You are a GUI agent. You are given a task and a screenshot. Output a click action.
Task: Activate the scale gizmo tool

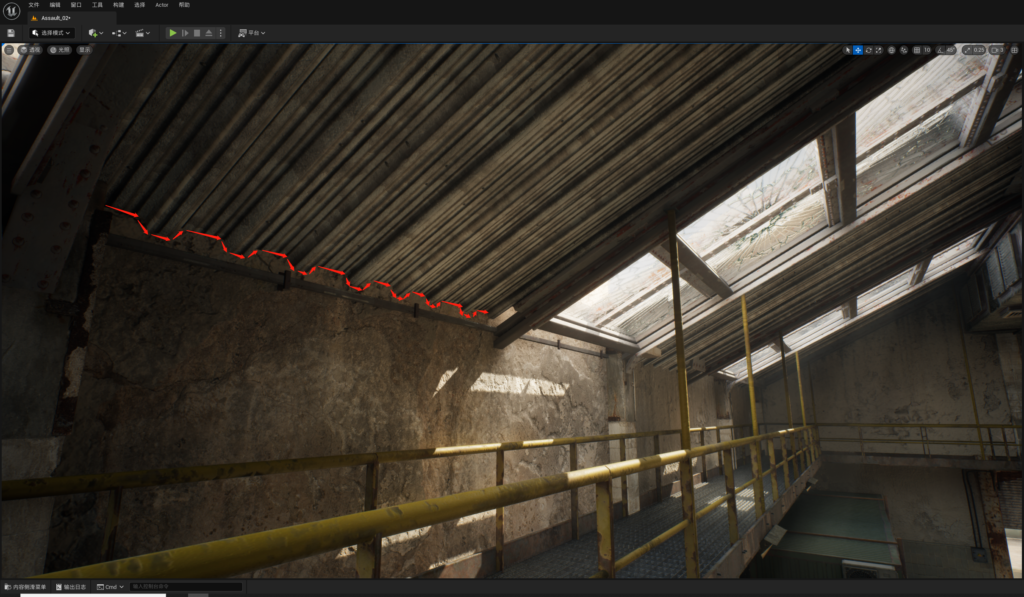tap(878, 50)
